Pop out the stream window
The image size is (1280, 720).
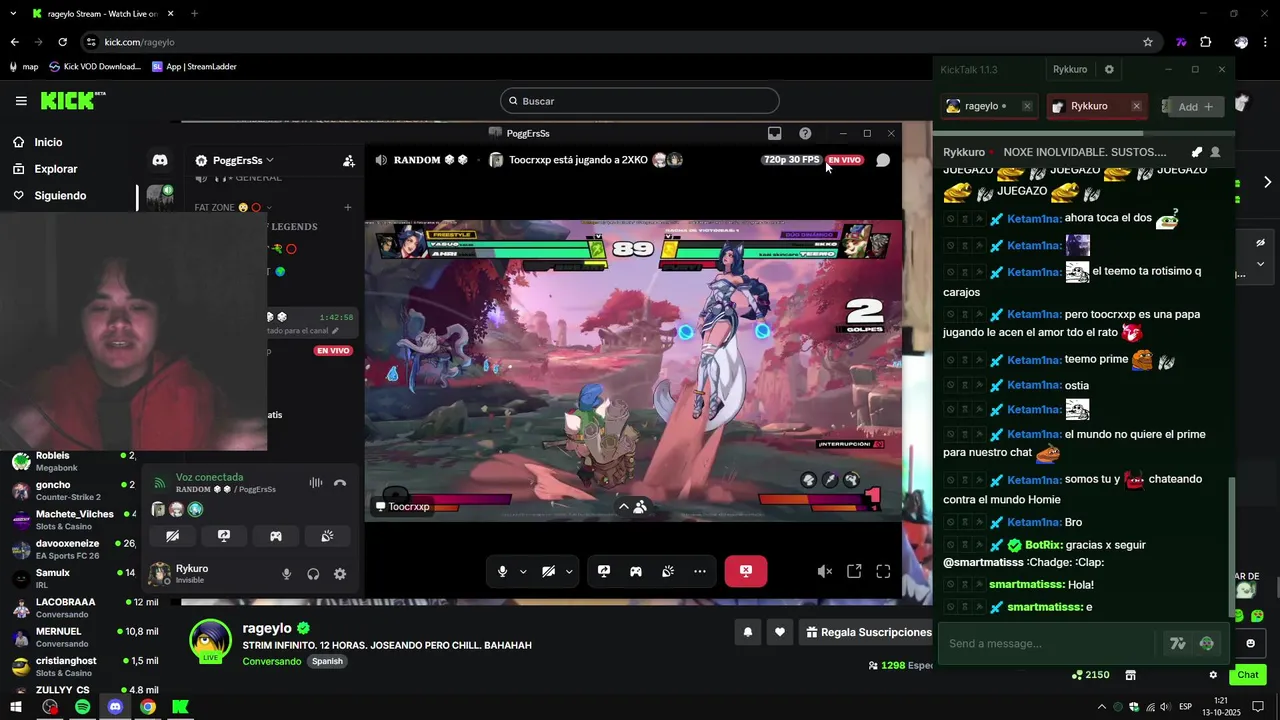[x=854, y=571]
